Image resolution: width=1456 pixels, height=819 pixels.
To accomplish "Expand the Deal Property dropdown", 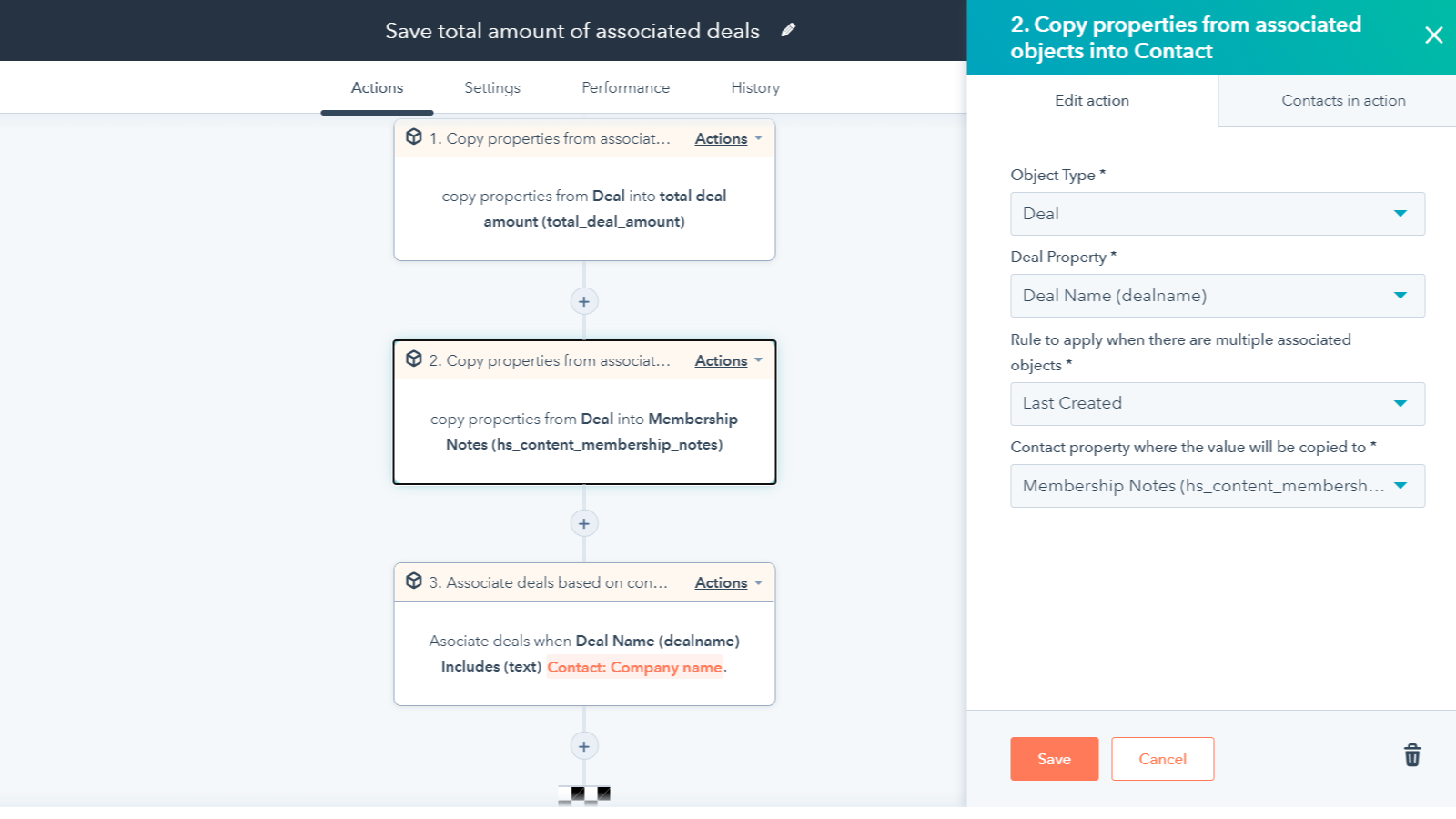I will coord(1217,296).
